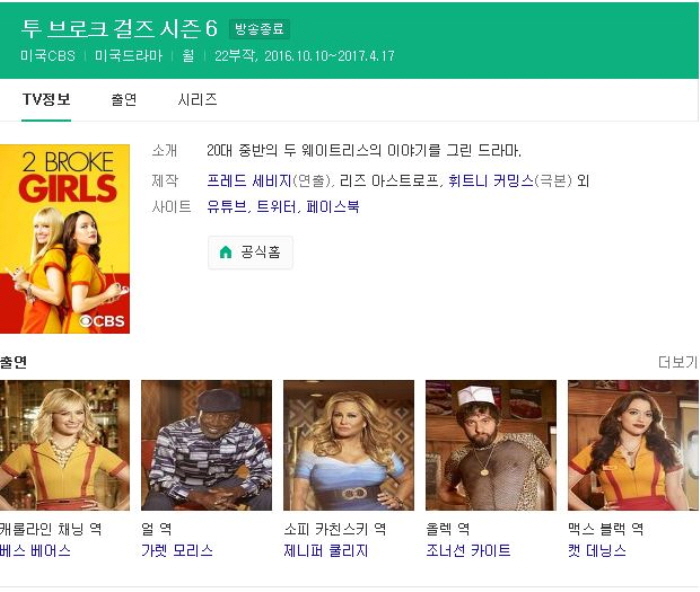Viewport: 700px width, 592px height.
Task: Click the actor name 제니퍼 쿨리지
Action: point(326,551)
